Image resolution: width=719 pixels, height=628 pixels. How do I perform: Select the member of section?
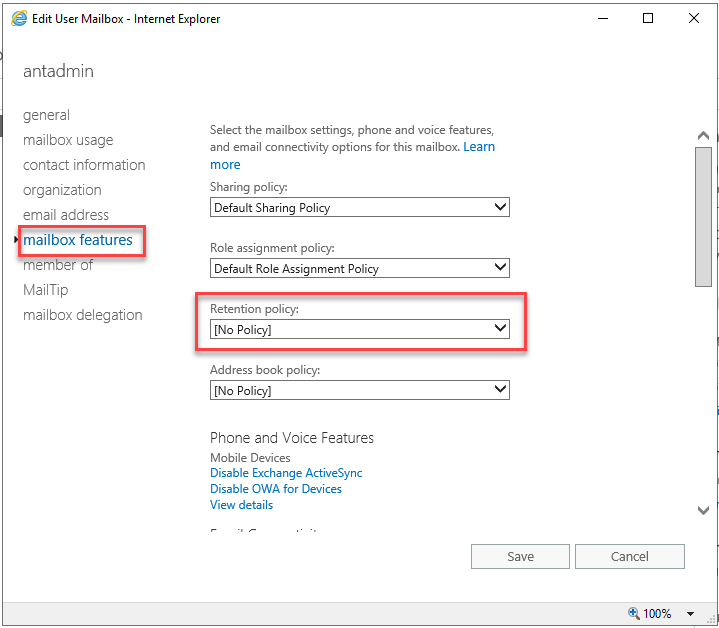point(58,265)
